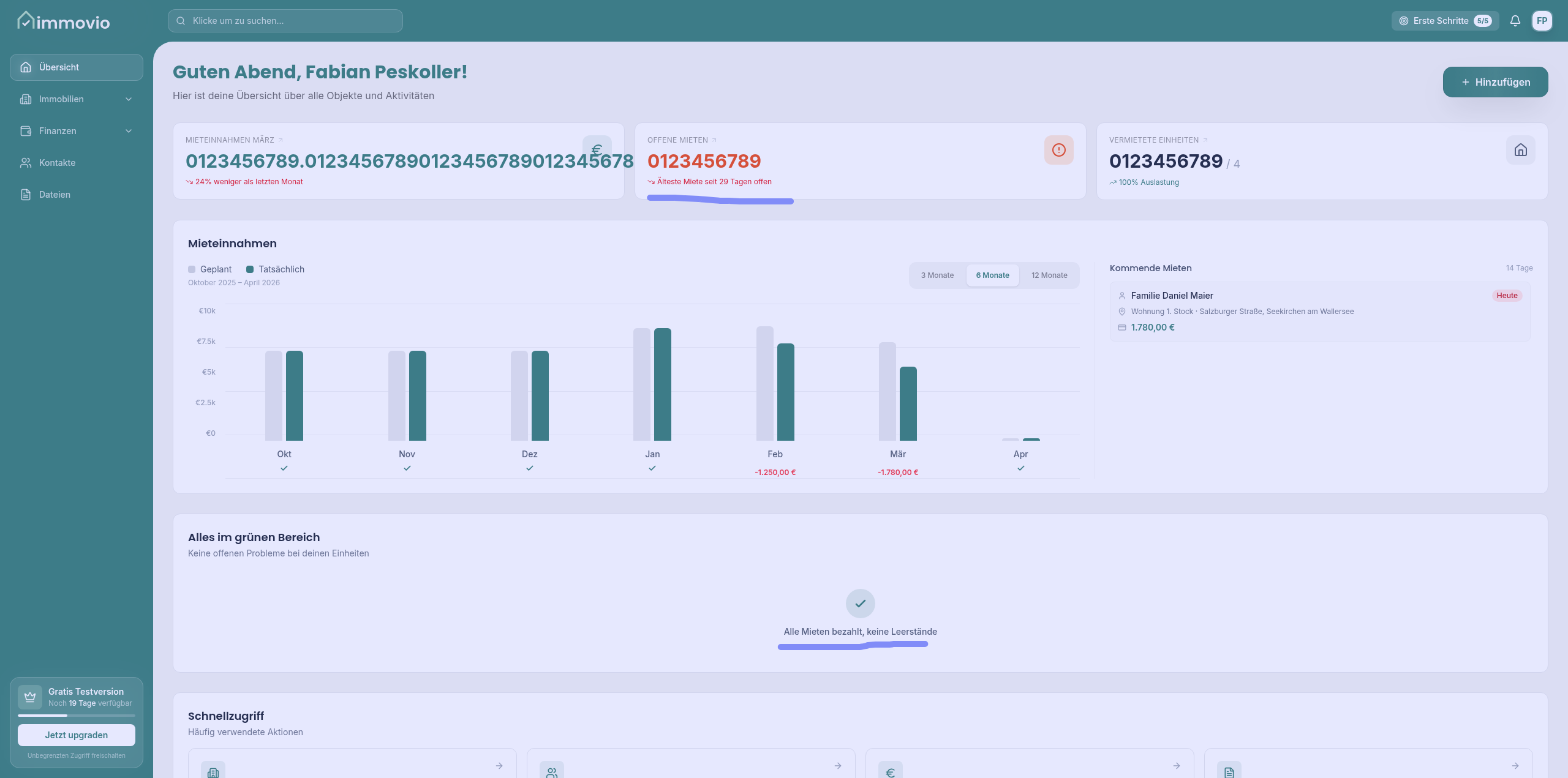Click the Jetzt upgraden button
1568x778 pixels.
[x=77, y=735]
